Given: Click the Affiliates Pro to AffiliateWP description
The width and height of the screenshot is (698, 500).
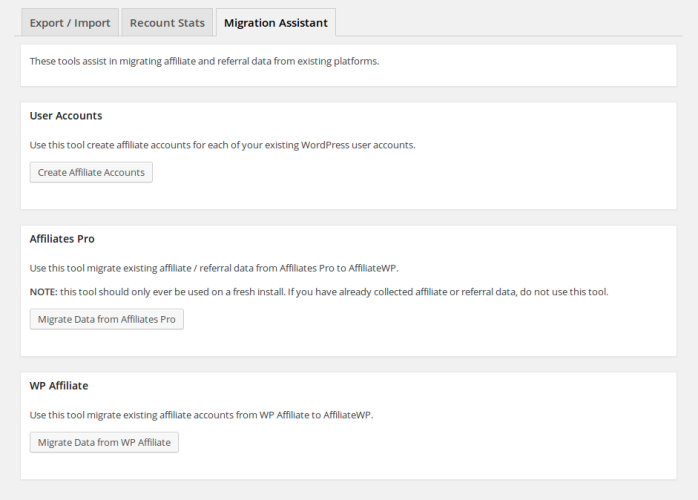Looking at the screenshot, I should click(214, 268).
